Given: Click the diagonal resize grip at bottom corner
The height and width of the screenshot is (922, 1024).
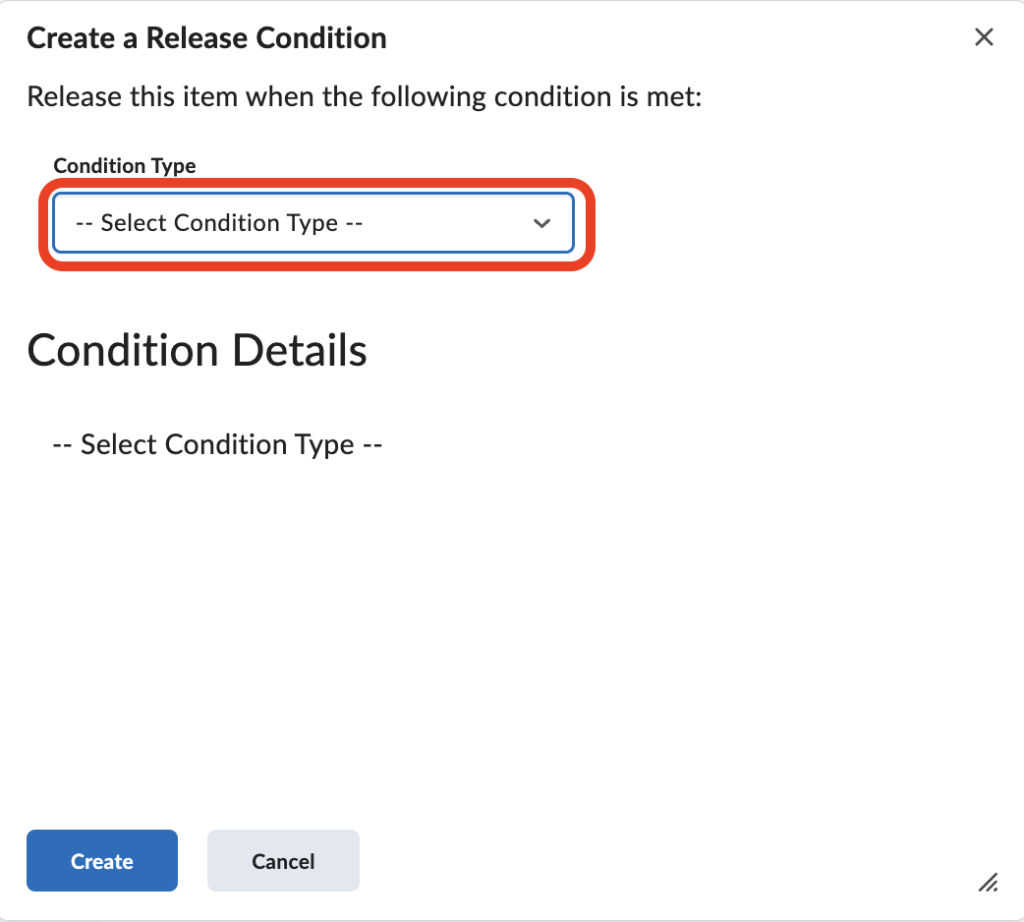Looking at the screenshot, I should pyautogui.click(x=988, y=881).
